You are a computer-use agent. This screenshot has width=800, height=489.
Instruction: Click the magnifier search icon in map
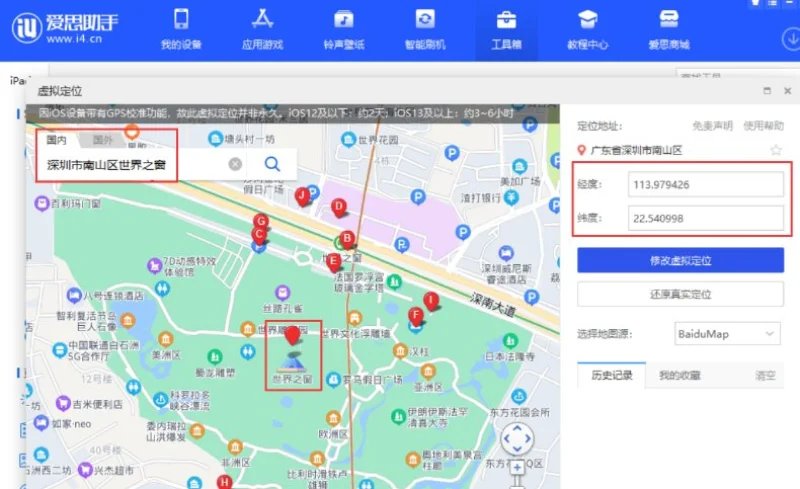click(x=272, y=164)
